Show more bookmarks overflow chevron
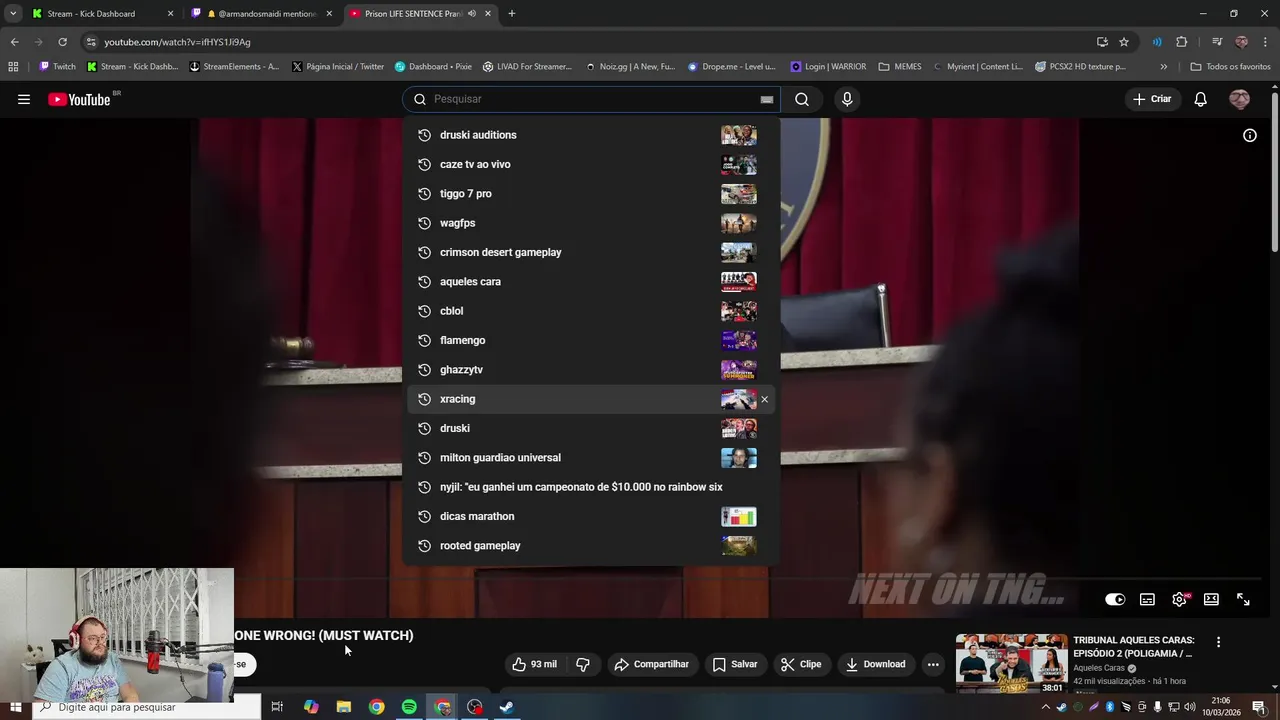This screenshot has height=720, width=1280. tap(1163, 67)
